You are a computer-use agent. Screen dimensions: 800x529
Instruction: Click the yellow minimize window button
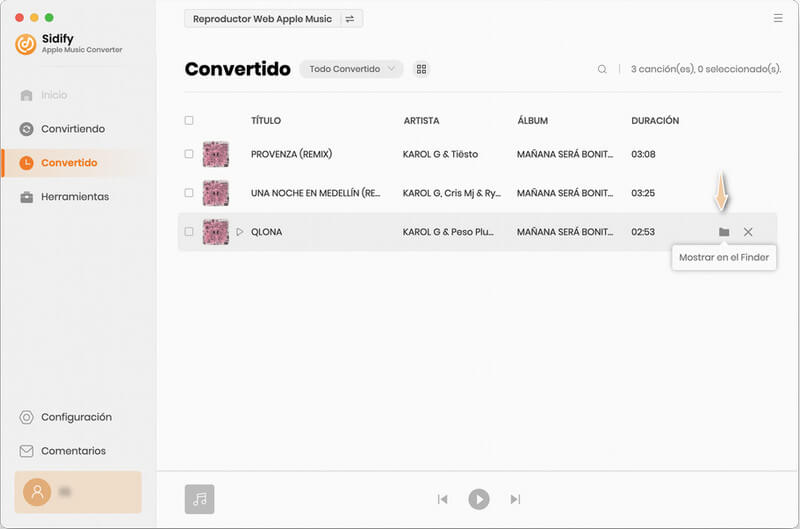pyautogui.click(x=34, y=17)
